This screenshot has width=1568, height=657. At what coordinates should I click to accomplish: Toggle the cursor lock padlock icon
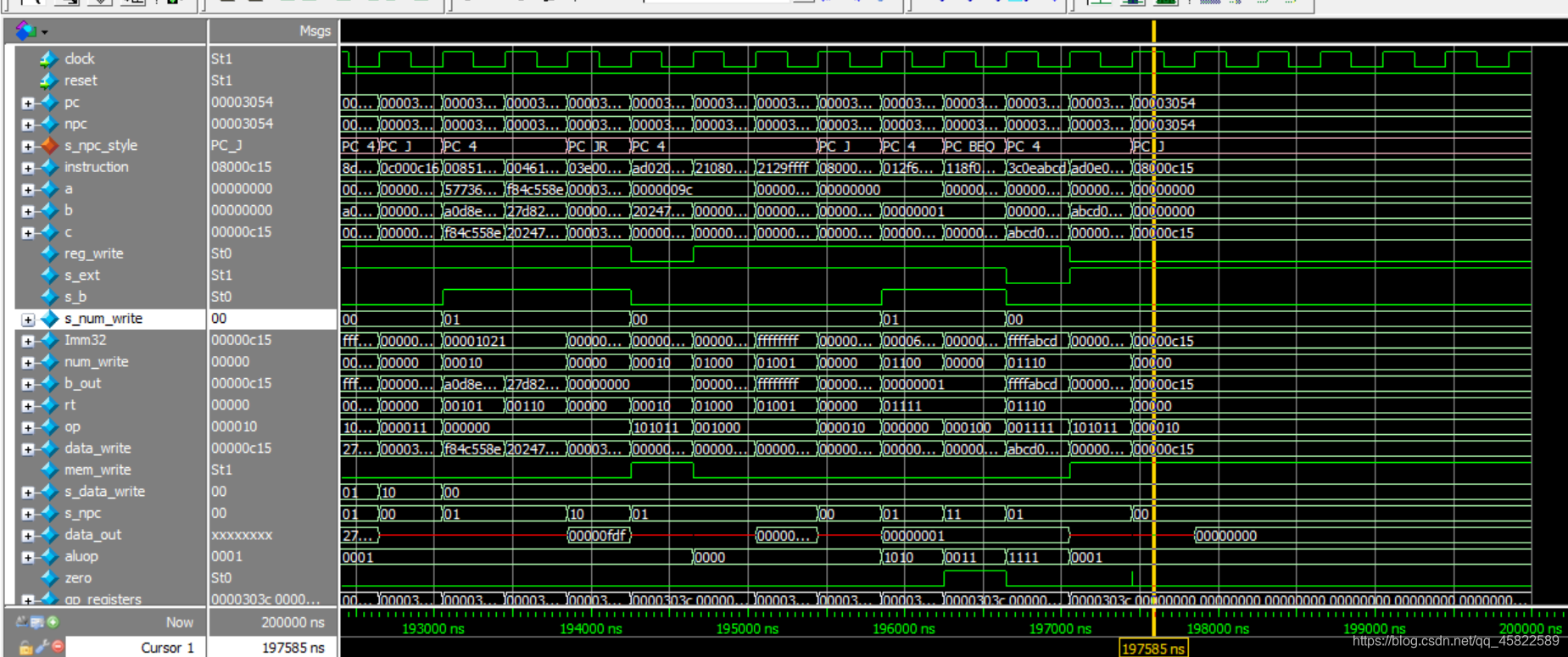(25, 648)
